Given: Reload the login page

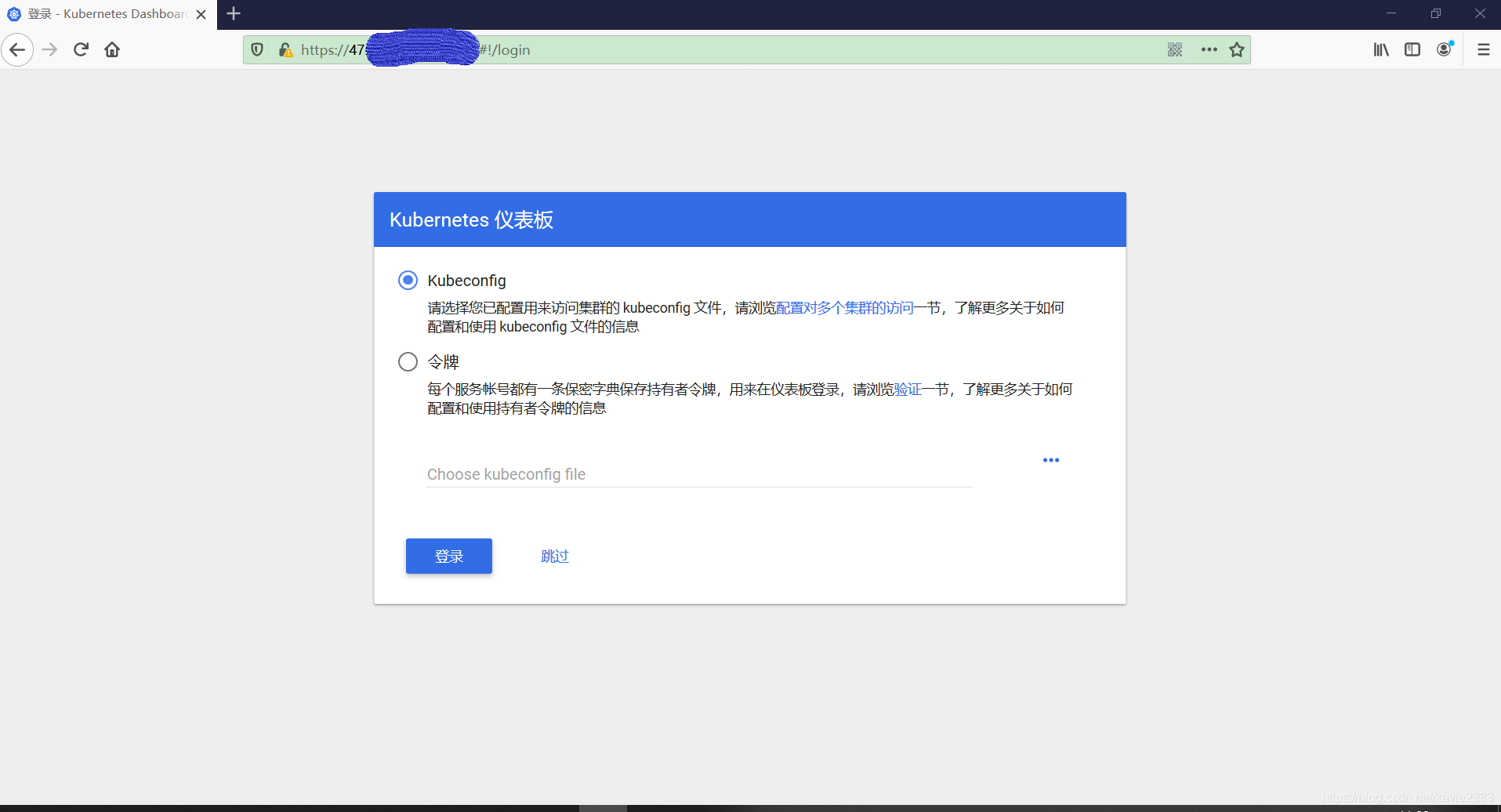Looking at the screenshot, I should 81,50.
